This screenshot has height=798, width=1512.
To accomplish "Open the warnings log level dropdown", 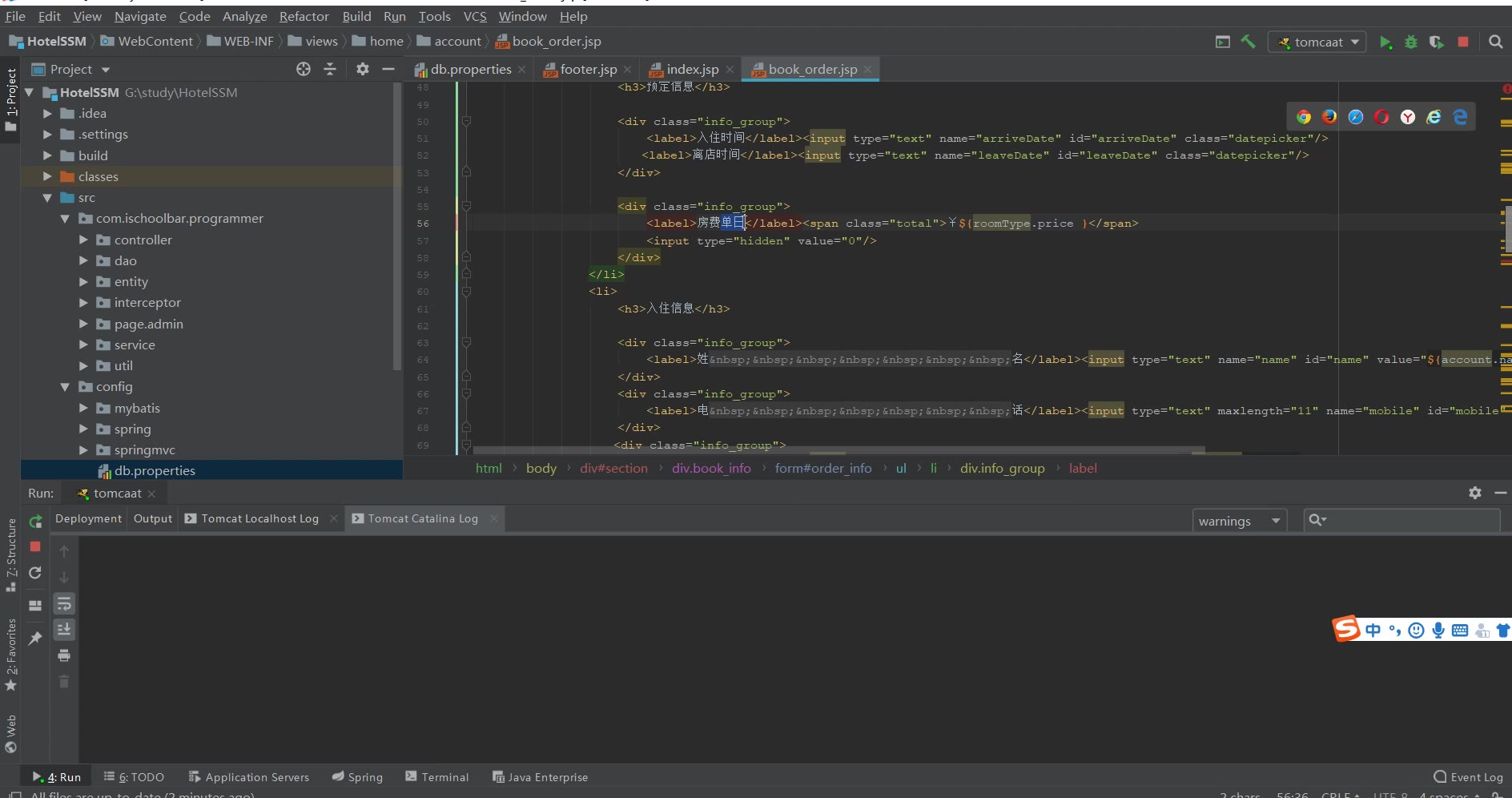I will pos(1239,521).
